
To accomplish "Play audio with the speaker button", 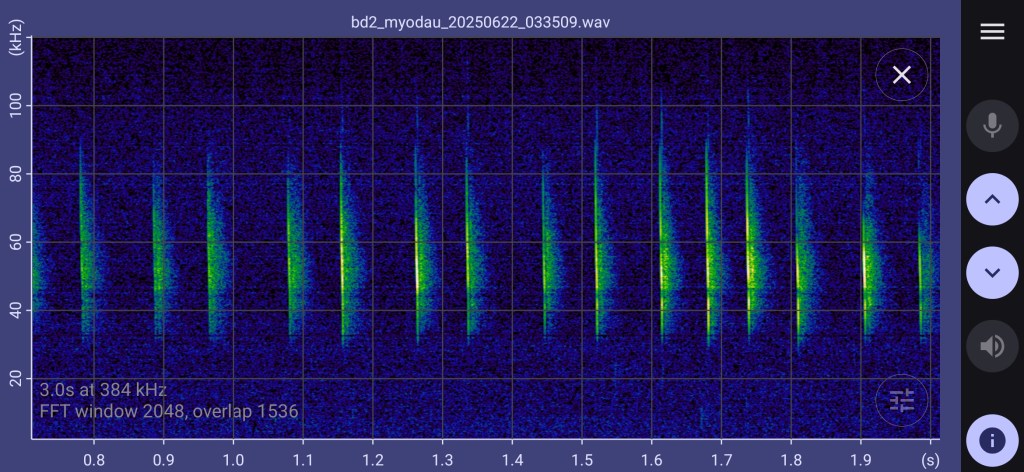I will 991,346.
